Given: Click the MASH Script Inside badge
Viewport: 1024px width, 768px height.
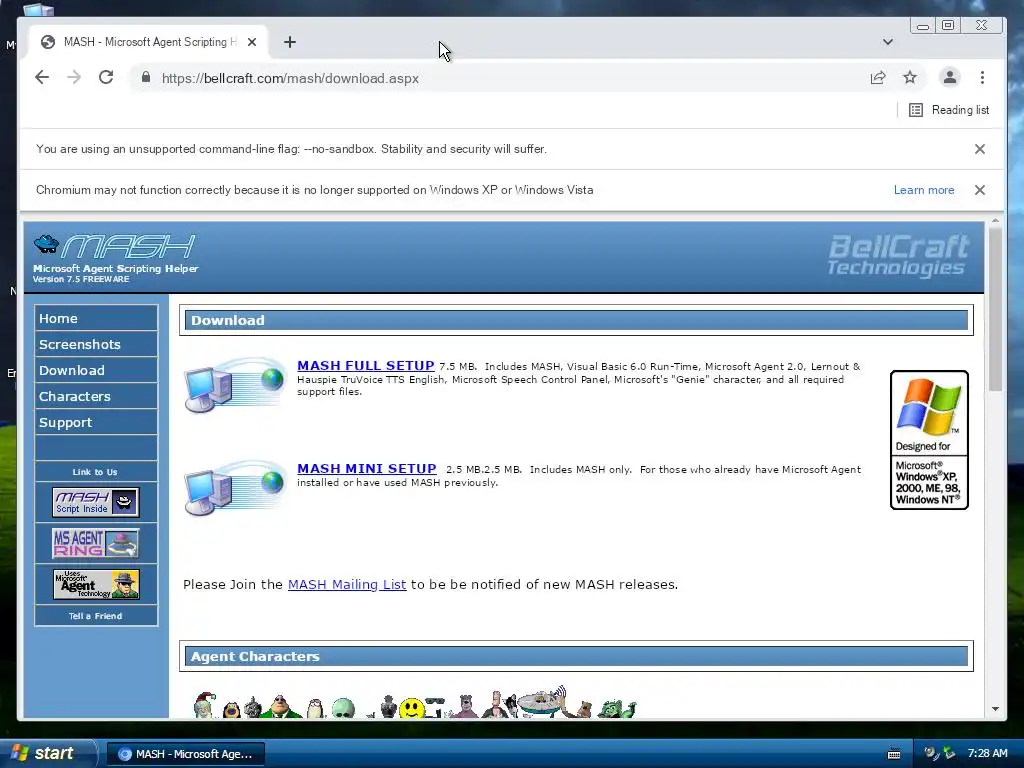Looking at the screenshot, I should coord(95,502).
